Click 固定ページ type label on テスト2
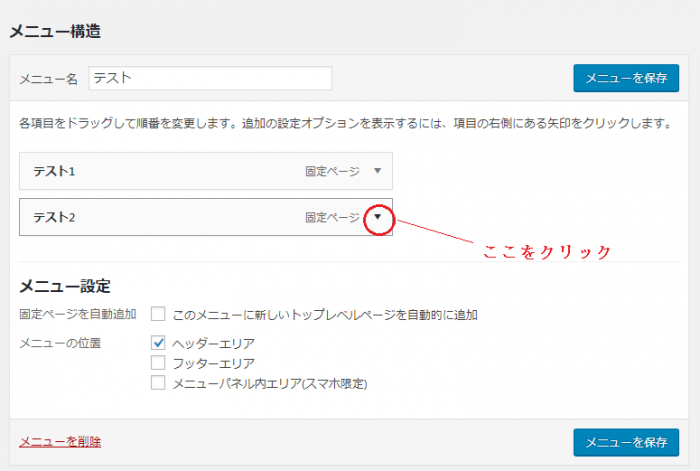Image resolution: width=700 pixels, height=471 pixels. 332,217
